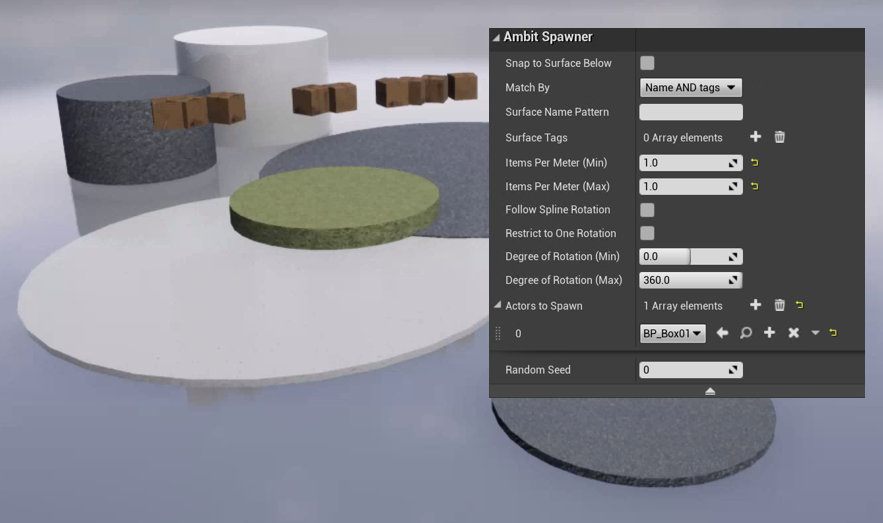Click the Items Per Meter (Min) field
This screenshot has height=523, width=883.
[690, 163]
